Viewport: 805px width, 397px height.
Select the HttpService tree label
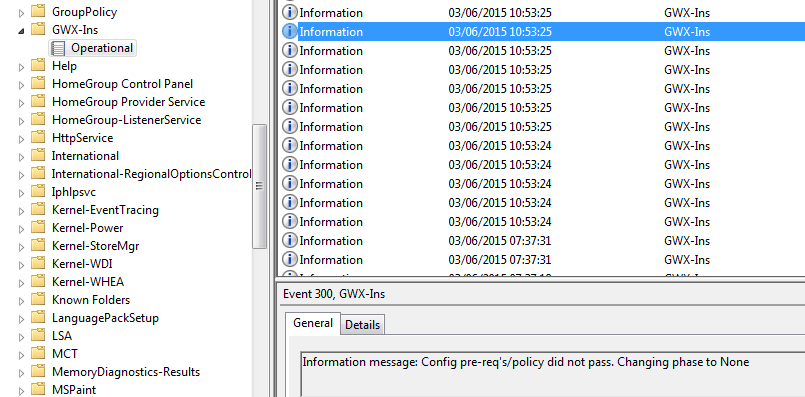click(x=83, y=138)
